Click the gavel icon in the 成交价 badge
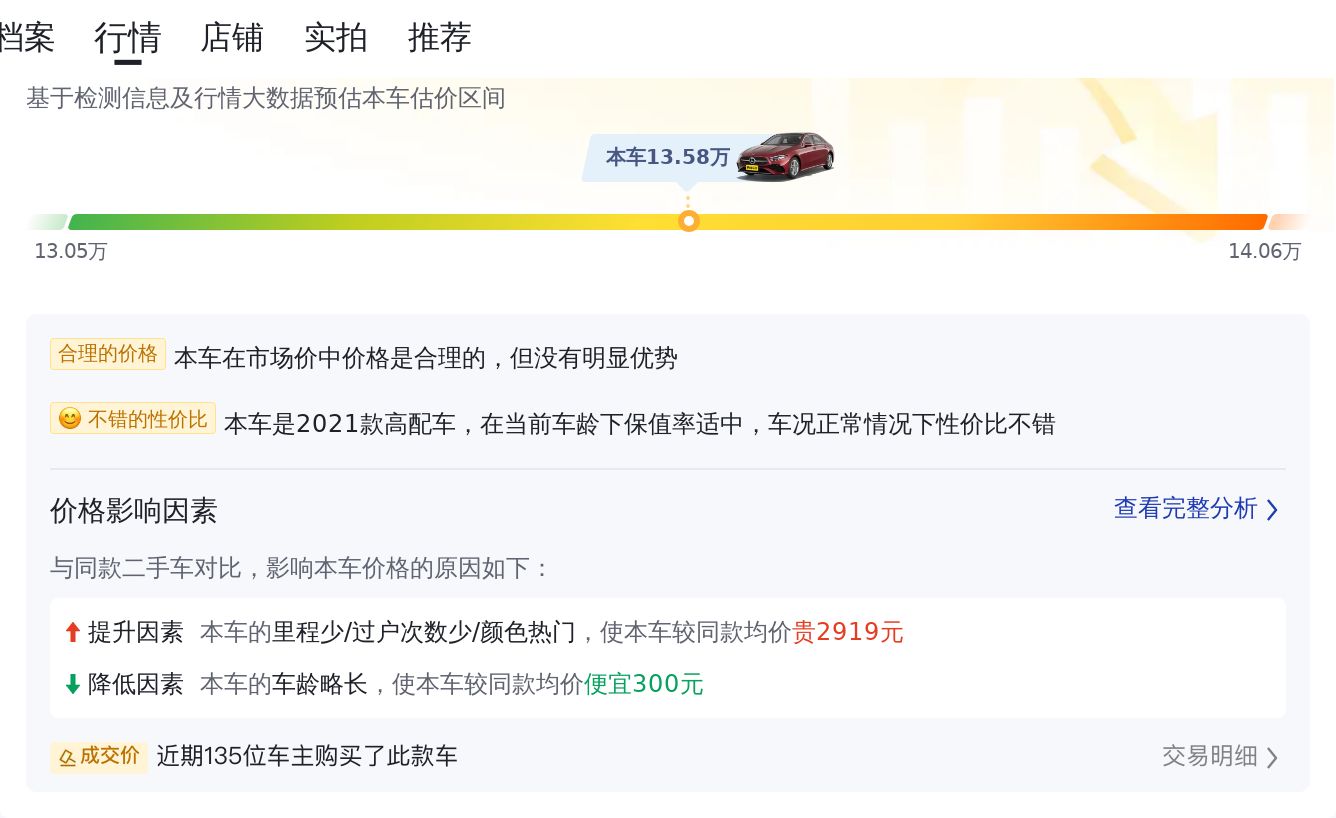This screenshot has height=818, width=1336. point(67,757)
